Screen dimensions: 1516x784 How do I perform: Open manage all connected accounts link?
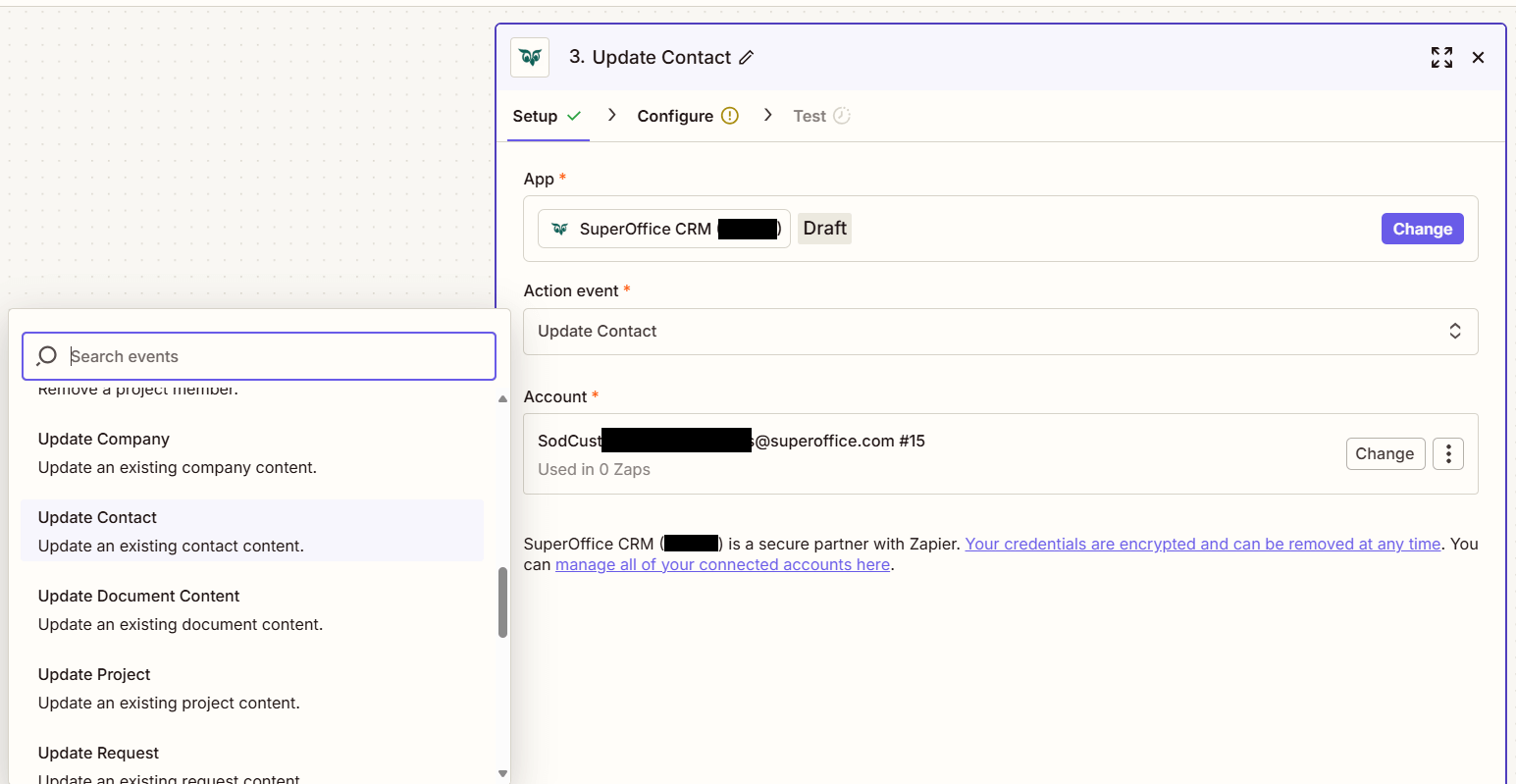(x=723, y=564)
